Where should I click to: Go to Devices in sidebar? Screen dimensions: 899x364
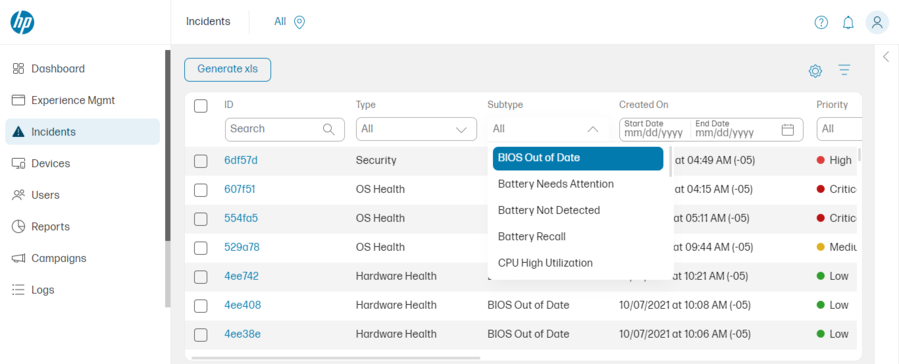(x=50, y=163)
